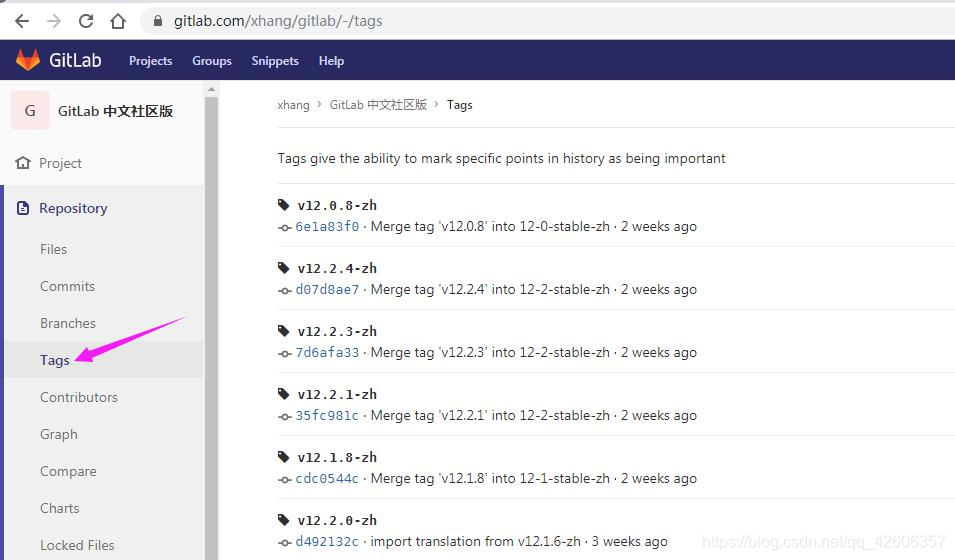Select Tags in the sidebar

[x=55, y=360]
